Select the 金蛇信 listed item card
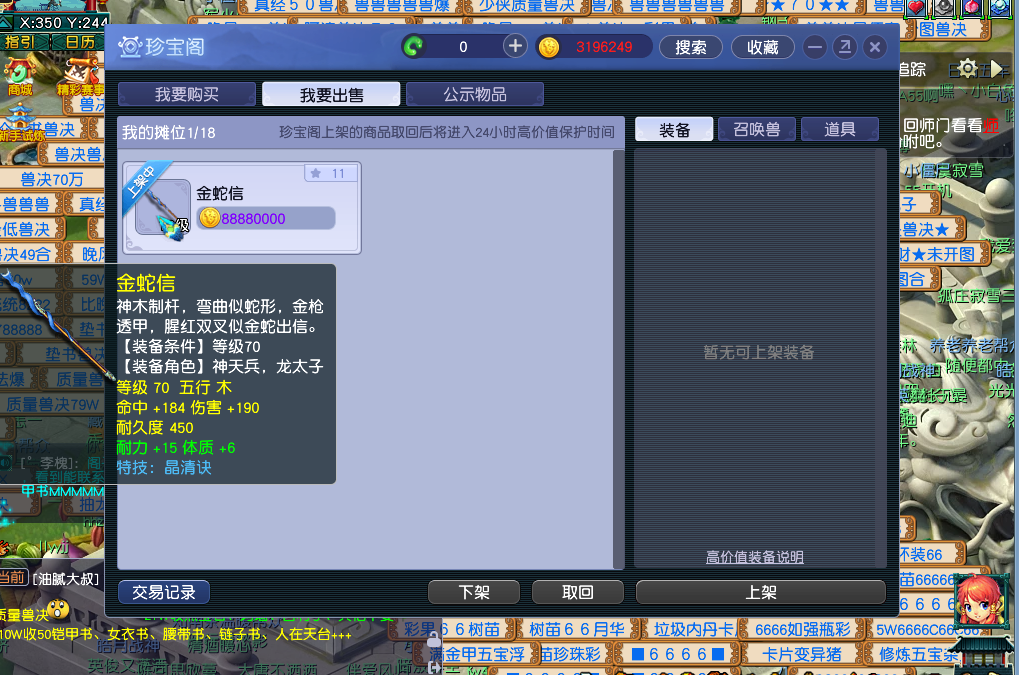This screenshot has height=675, width=1019. [242, 207]
